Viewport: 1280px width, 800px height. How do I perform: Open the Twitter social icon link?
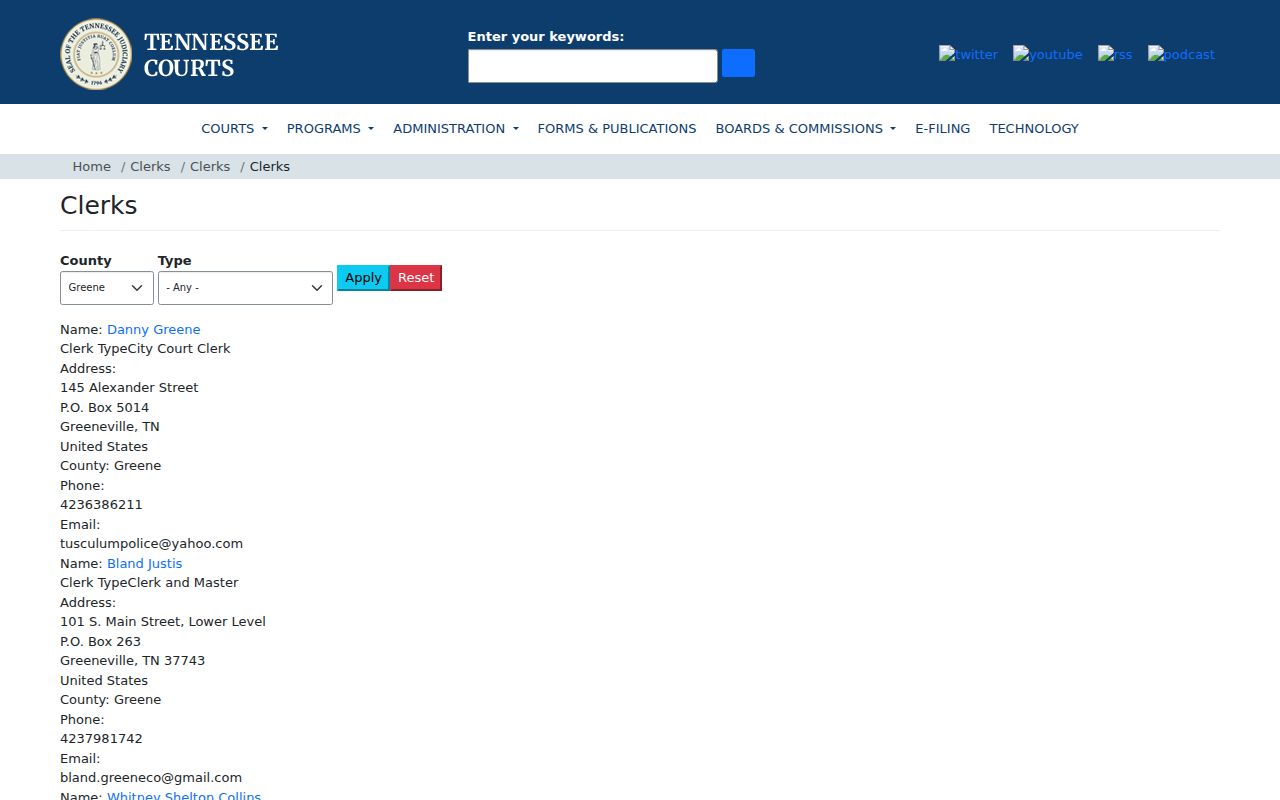click(x=968, y=54)
